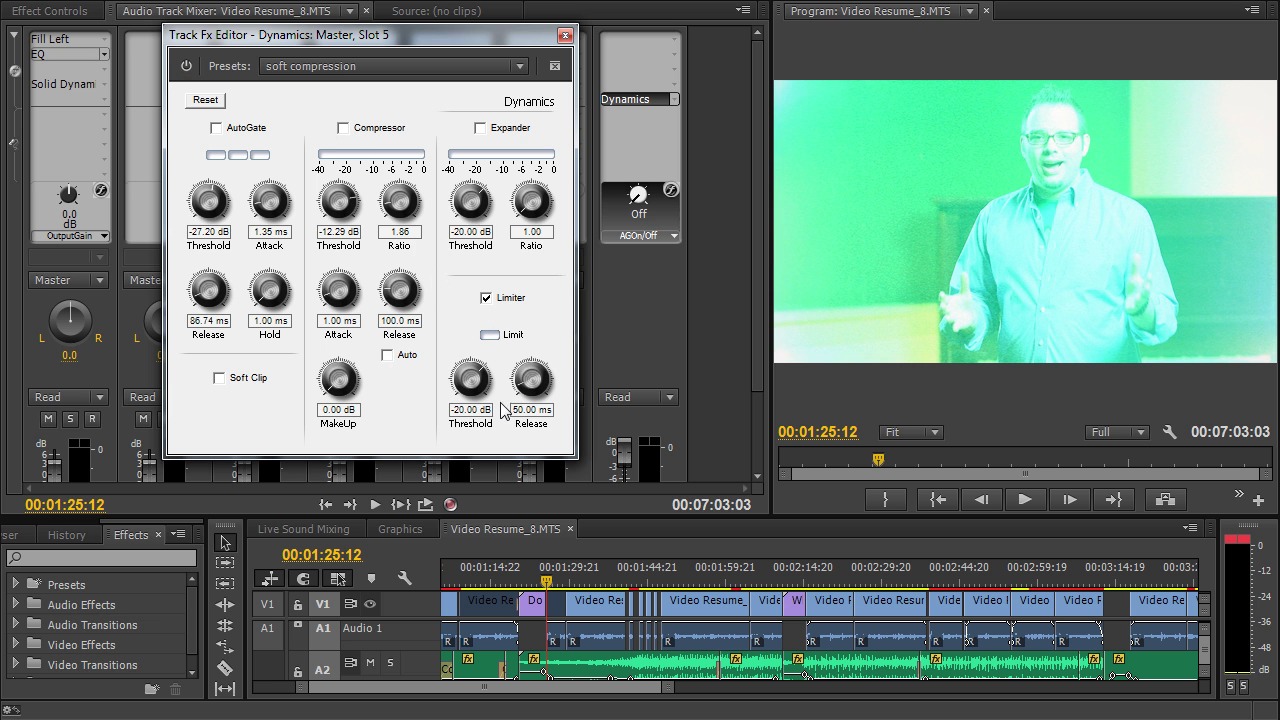
Task: Switch to the Live Sound Mixing tab
Action: pos(303,529)
